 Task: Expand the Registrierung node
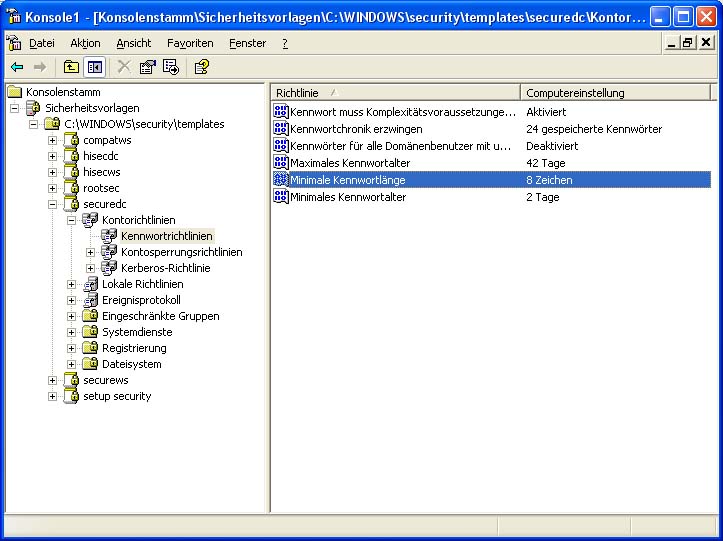71,348
